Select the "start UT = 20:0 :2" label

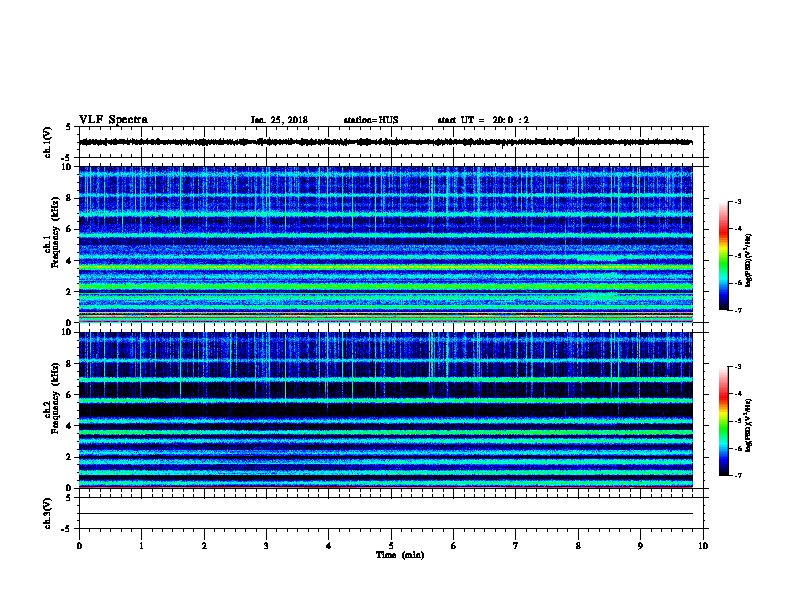click(483, 120)
